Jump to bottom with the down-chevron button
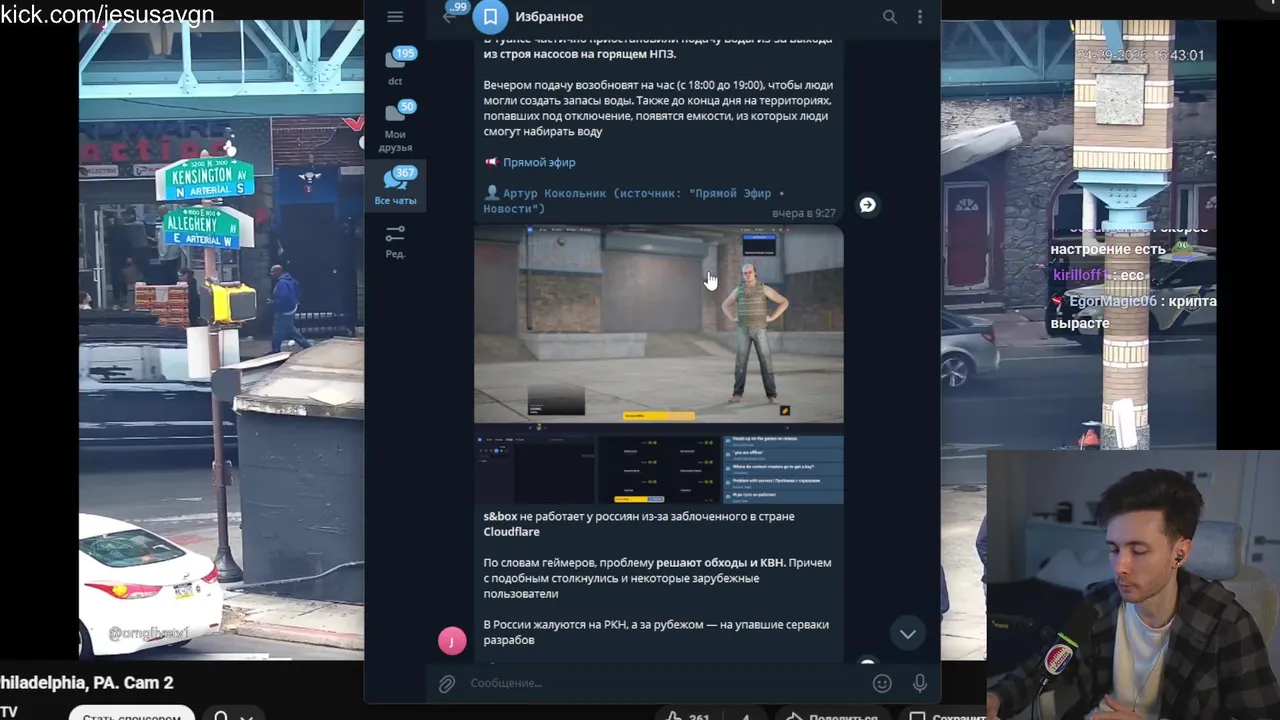 [x=907, y=634]
